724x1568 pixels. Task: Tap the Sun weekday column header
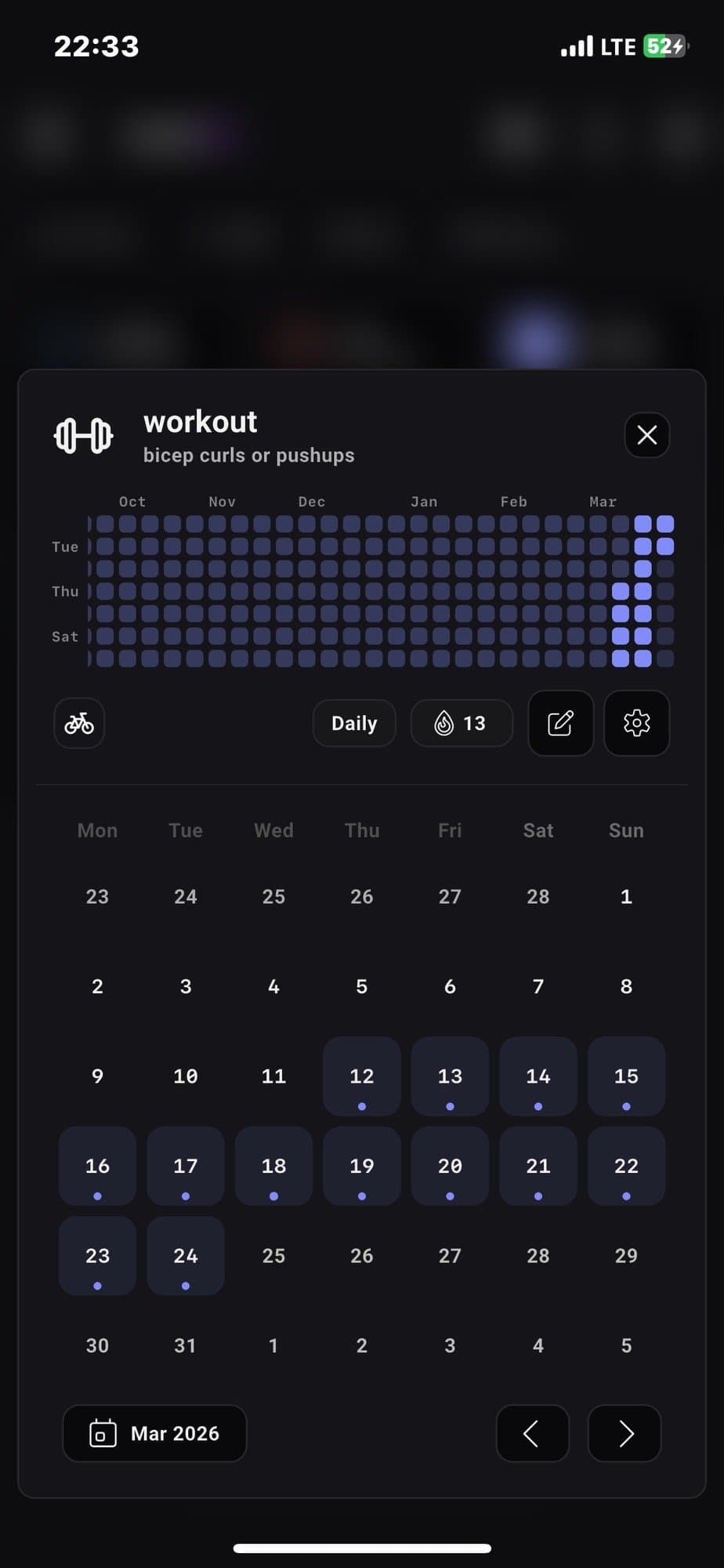pyautogui.click(x=626, y=831)
